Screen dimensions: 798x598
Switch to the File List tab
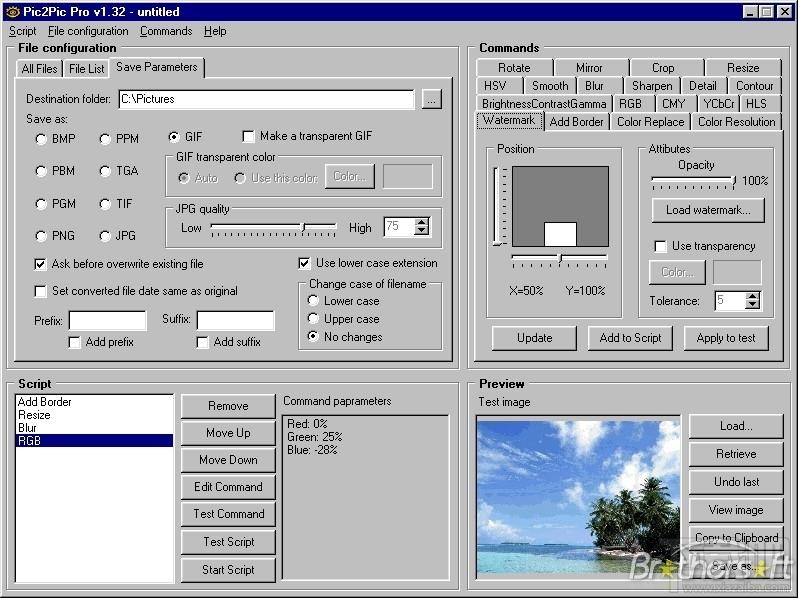click(x=87, y=69)
